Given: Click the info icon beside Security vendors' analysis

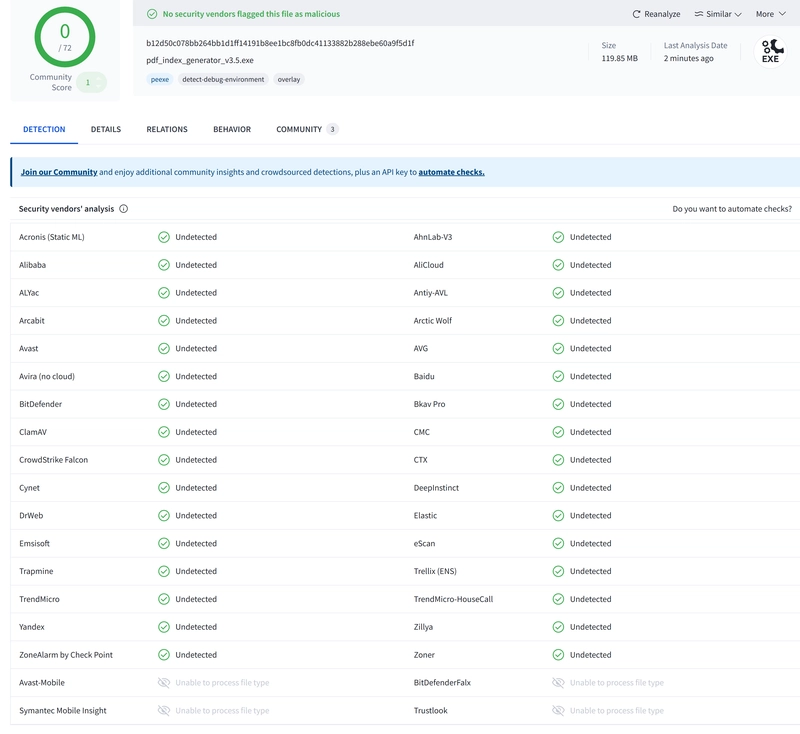Looking at the screenshot, I should click(123, 209).
